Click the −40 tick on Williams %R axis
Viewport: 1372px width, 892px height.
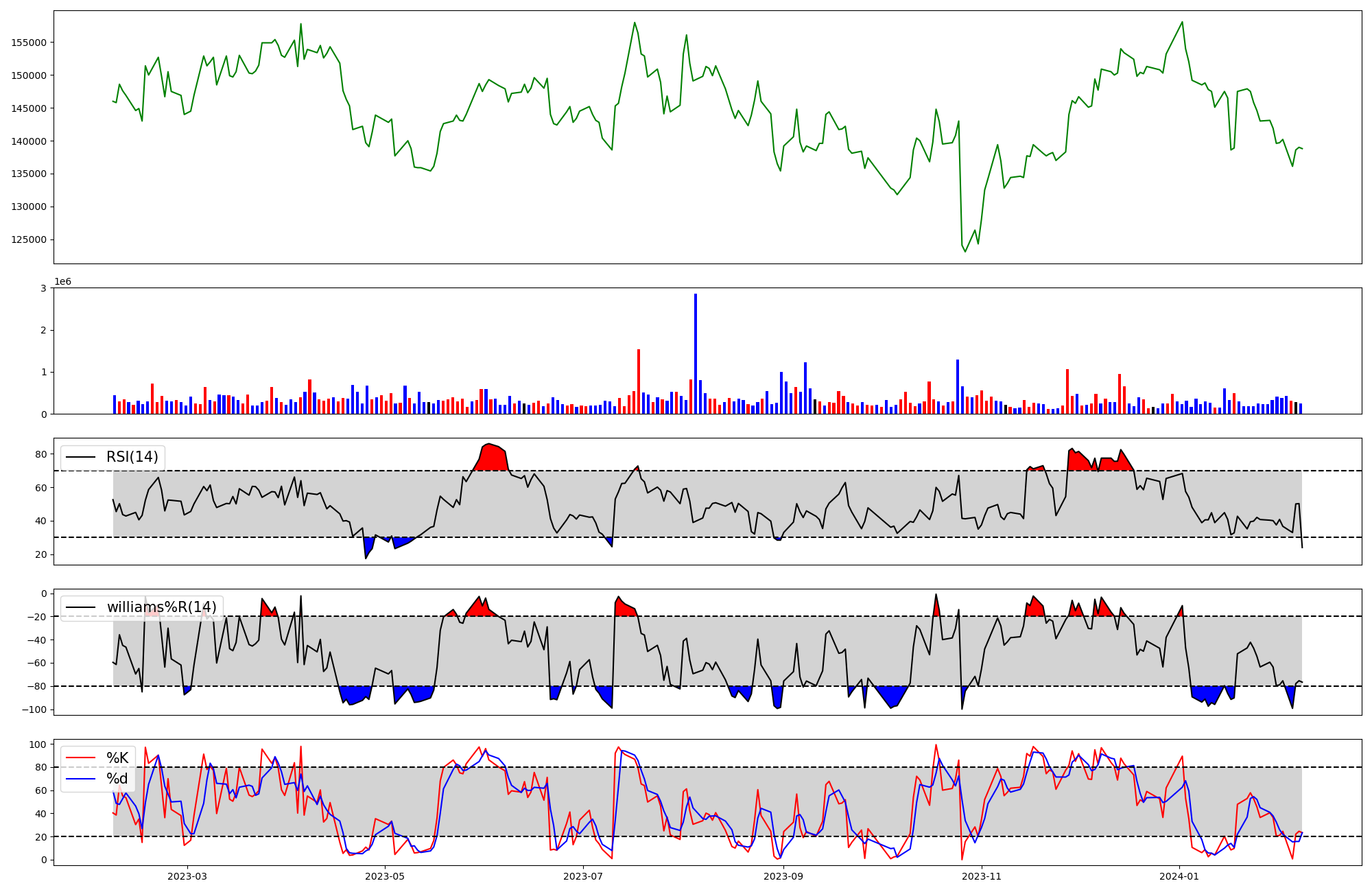click(x=36, y=640)
